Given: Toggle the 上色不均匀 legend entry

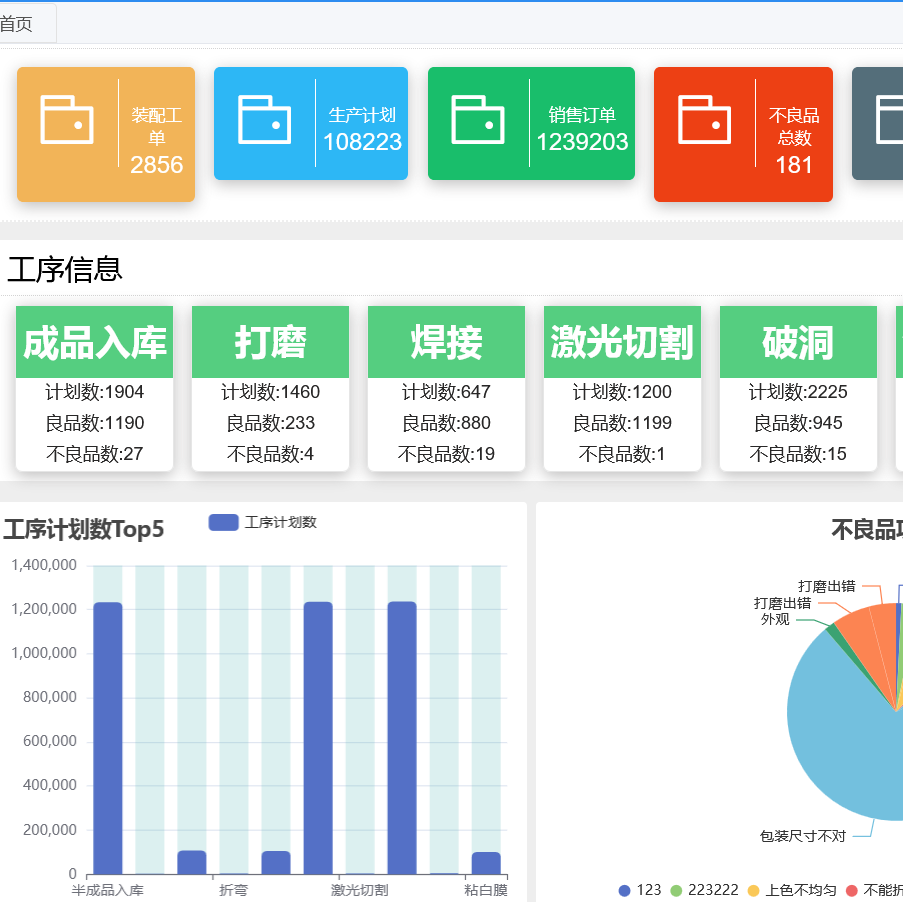Looking at the screenshot, I should [753, 889].
